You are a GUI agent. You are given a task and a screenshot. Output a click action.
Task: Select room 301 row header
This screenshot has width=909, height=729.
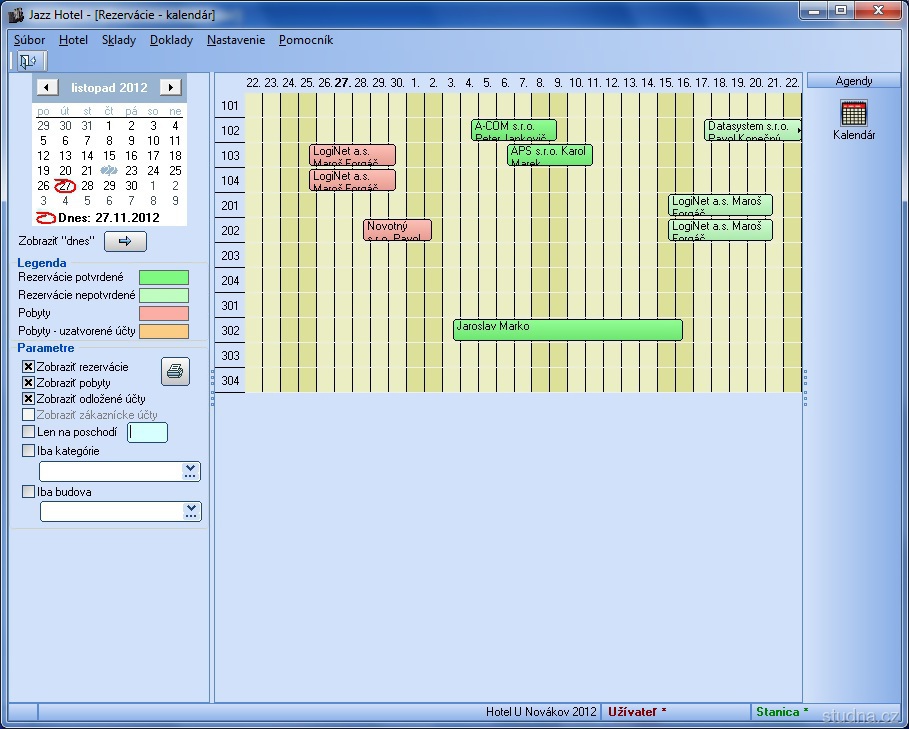coord(230,306)
